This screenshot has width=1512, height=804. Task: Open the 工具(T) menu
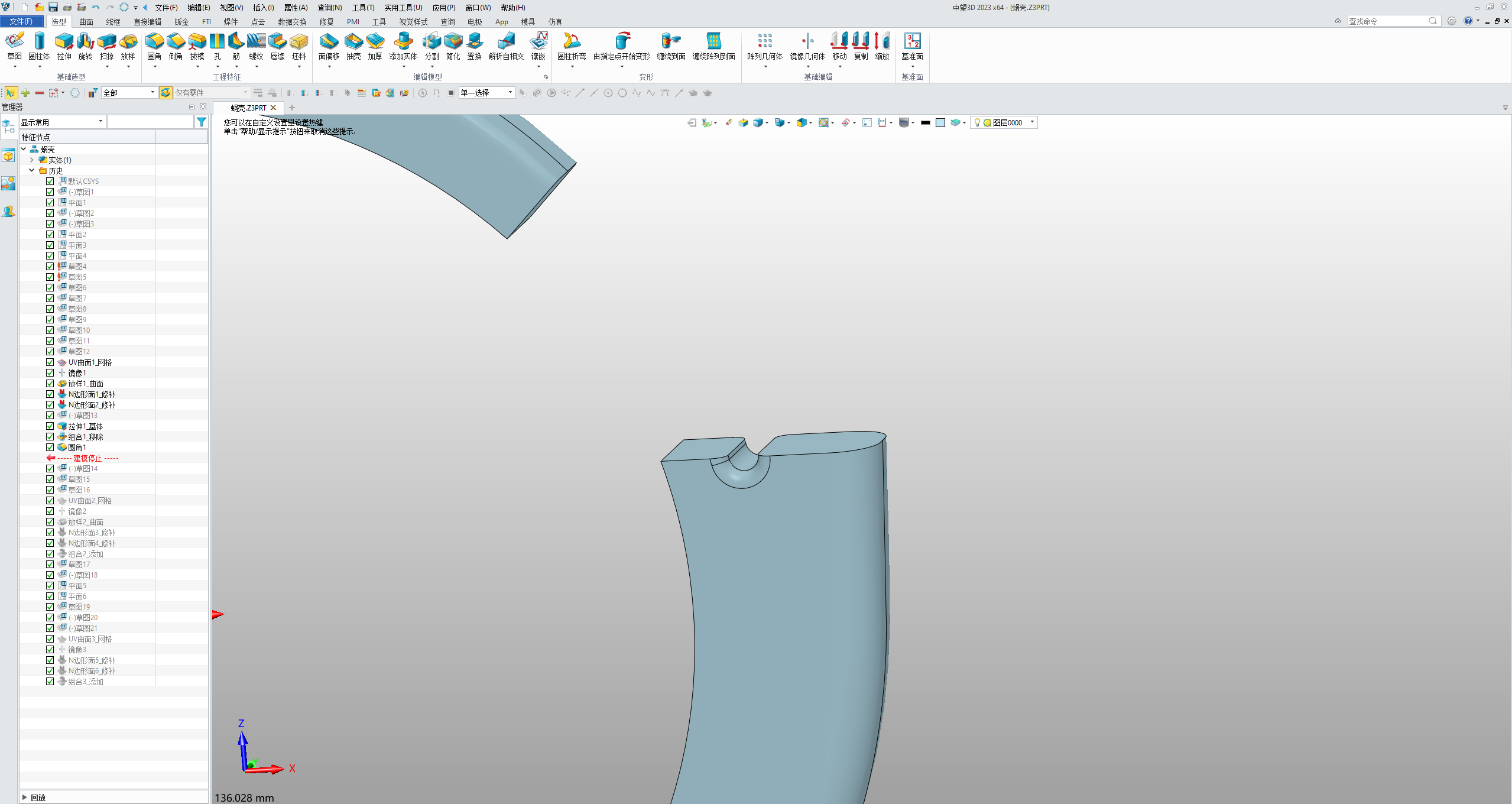tap(363, 7)
